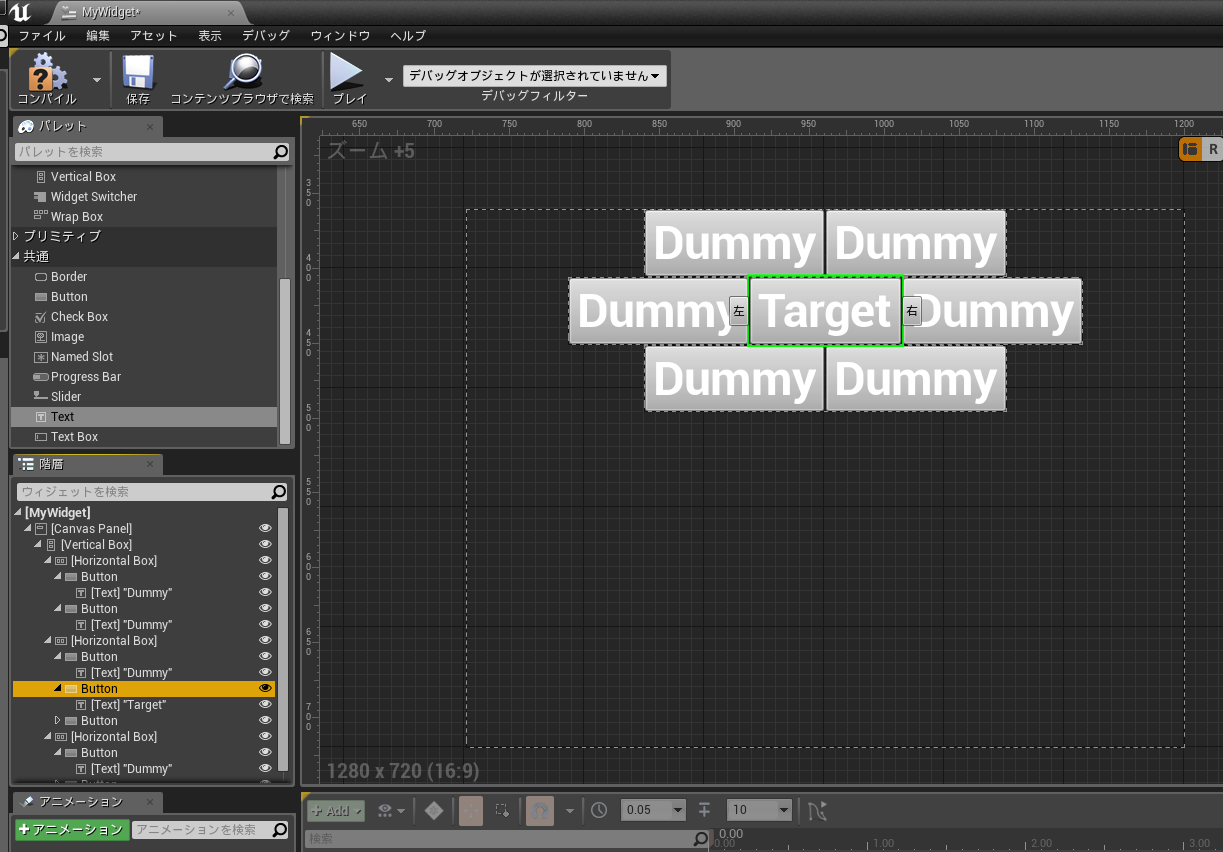Expand the プリミティブ palette category
Screen dimensions: 1223x852
[x=16, y=237]
